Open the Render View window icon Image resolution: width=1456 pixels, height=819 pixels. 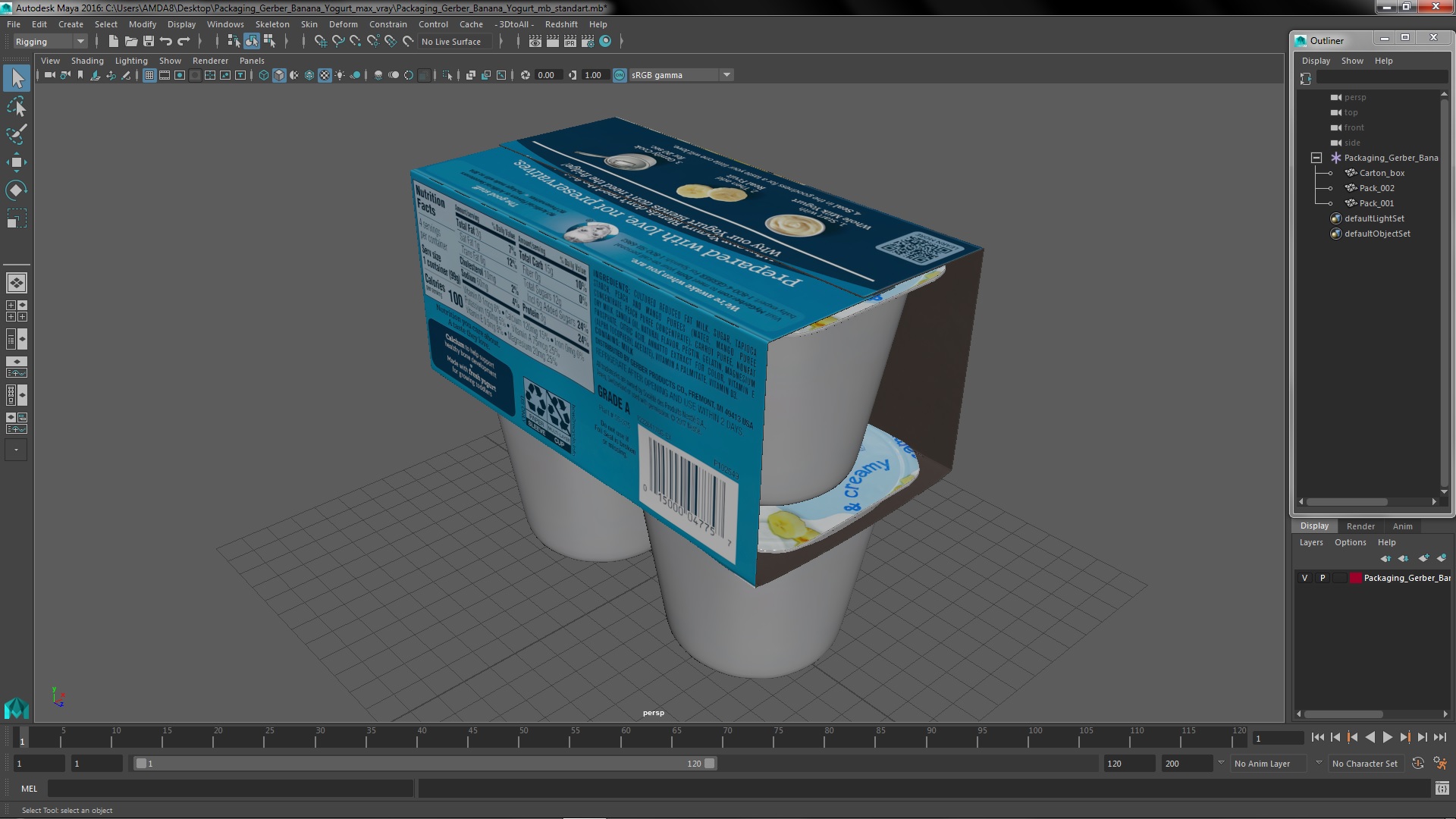tap(535, 42)
